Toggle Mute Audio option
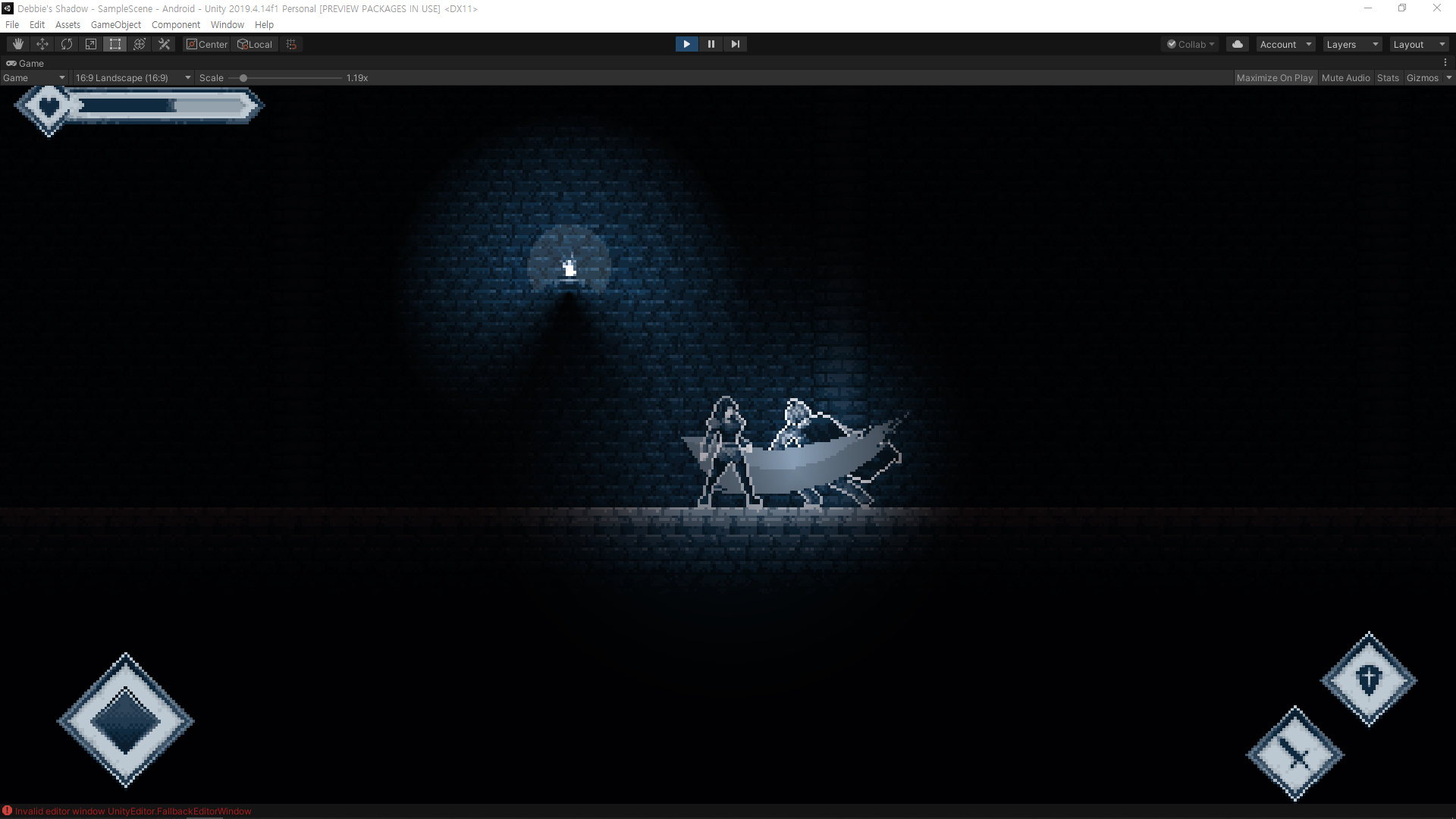The width and height of the screenshot is (1456, 819). [1345, 78]
